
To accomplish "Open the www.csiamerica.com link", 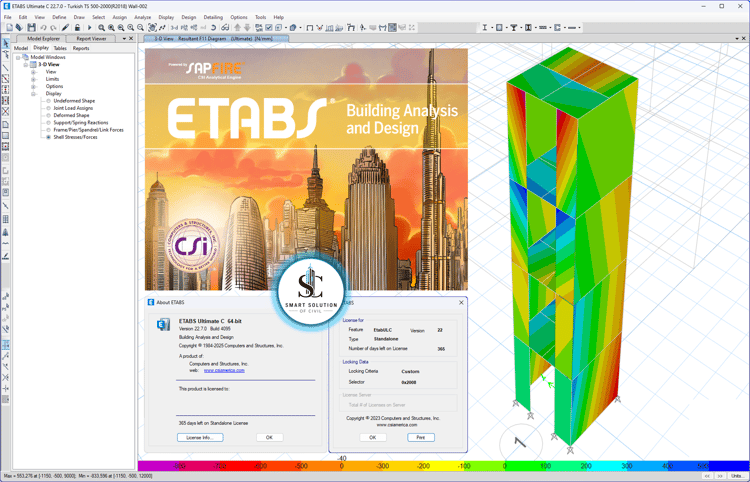I will point(224,371).
